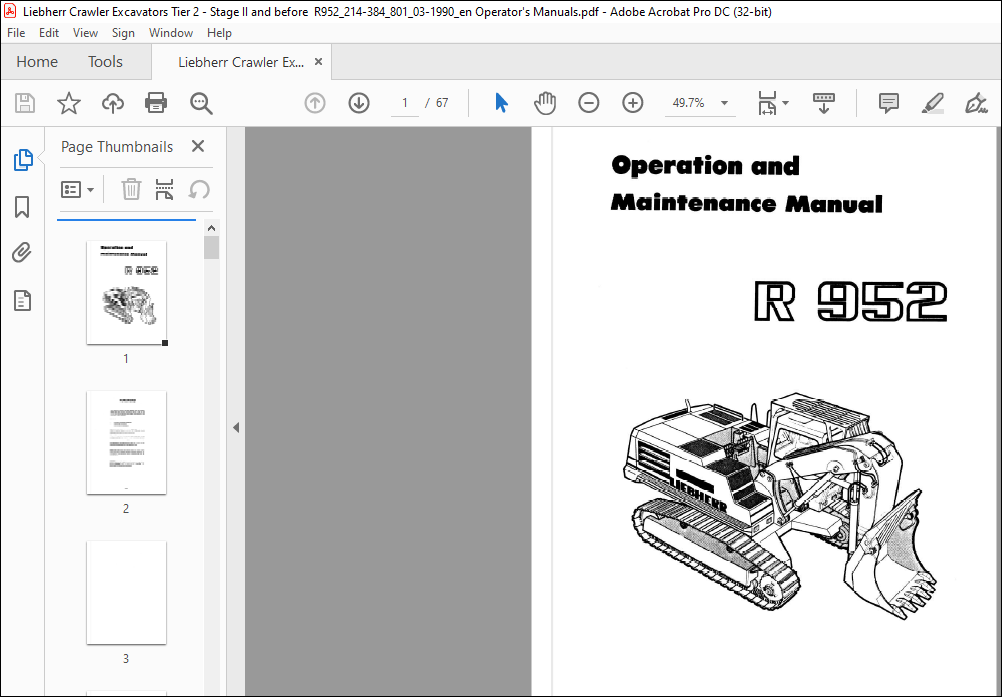Open the Sign menu

pyautogui.click(x=123, y=33)
